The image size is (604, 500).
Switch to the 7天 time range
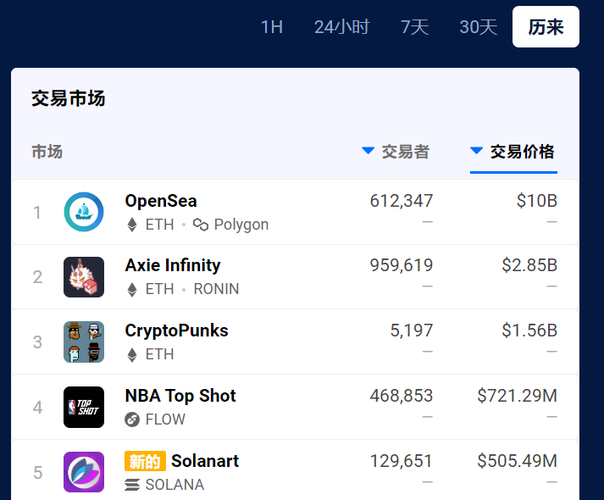click(414, 27)
